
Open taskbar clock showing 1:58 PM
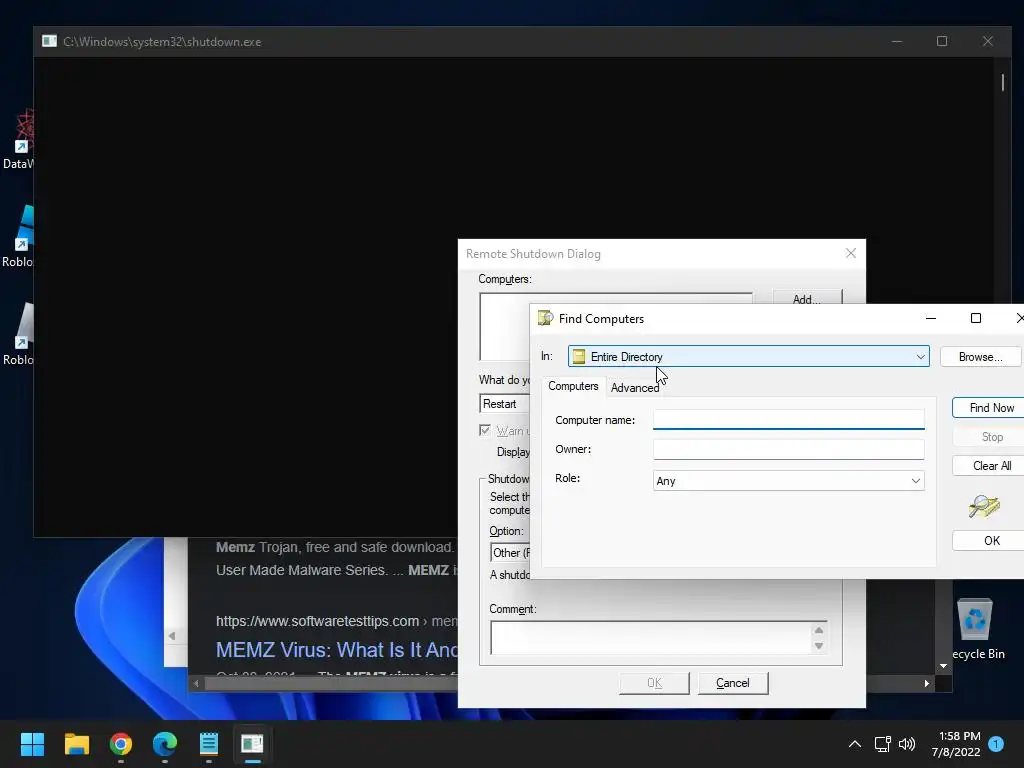tap(956, 744)
